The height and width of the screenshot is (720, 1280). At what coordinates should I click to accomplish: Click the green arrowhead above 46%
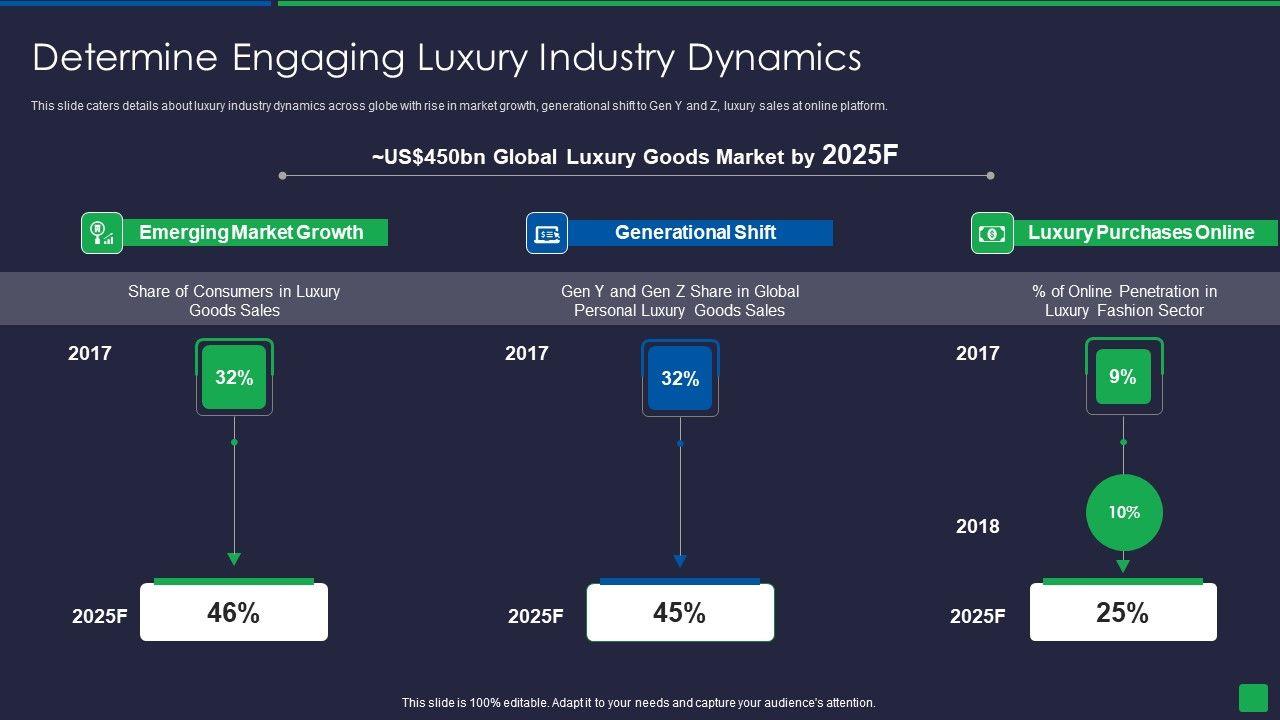coord(234,559)
